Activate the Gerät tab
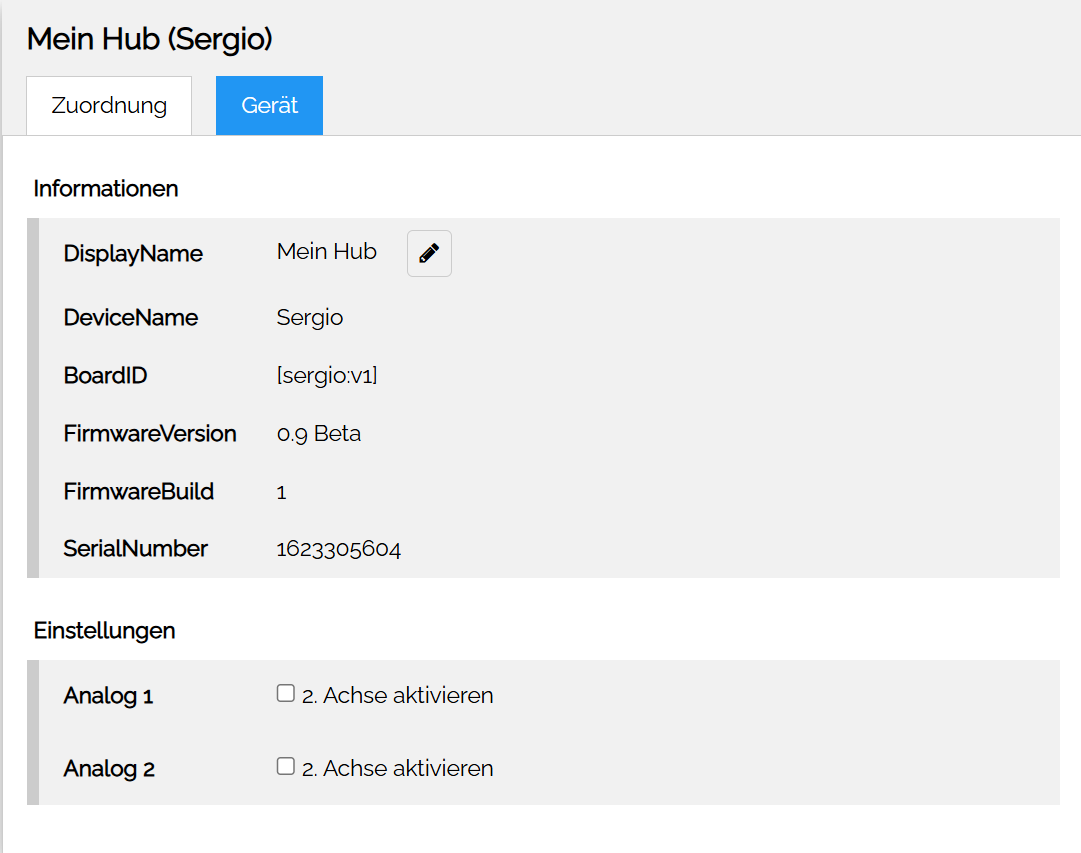Image resolution: width=1081 pixels, height=853 pixels. pyautogui.click(x=269, y=104)
